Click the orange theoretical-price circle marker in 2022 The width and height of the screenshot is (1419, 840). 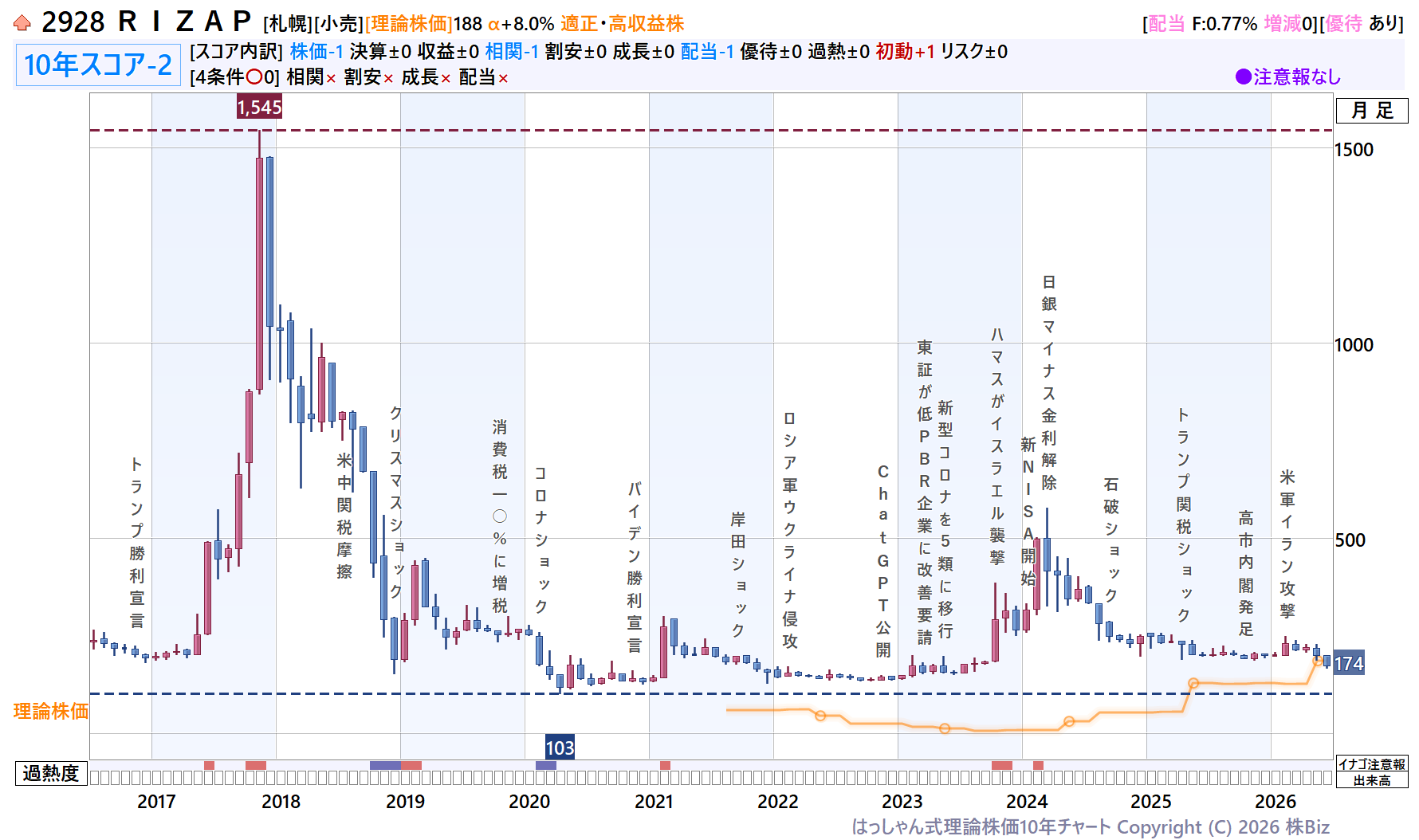click(x=820, y=716)
